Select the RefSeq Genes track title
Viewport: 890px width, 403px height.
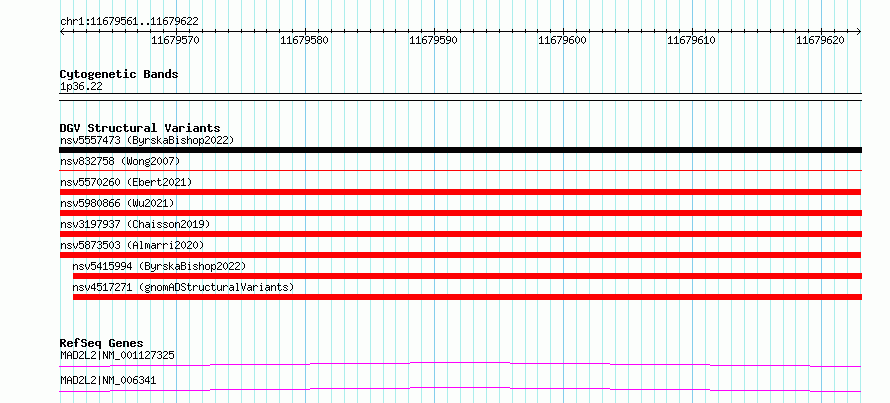102,343
